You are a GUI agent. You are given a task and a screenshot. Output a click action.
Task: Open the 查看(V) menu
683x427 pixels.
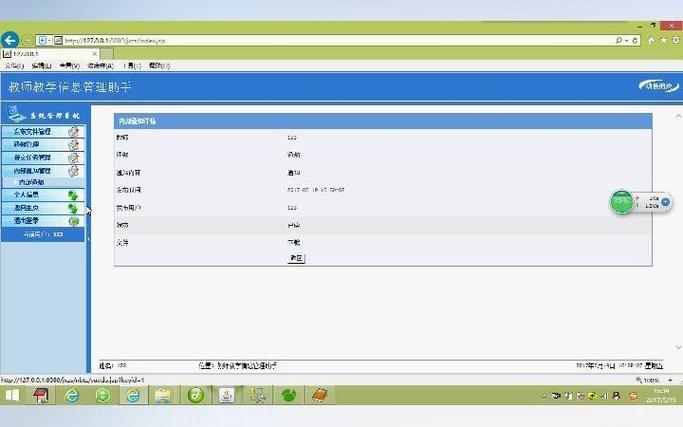[x=69, y=66]
